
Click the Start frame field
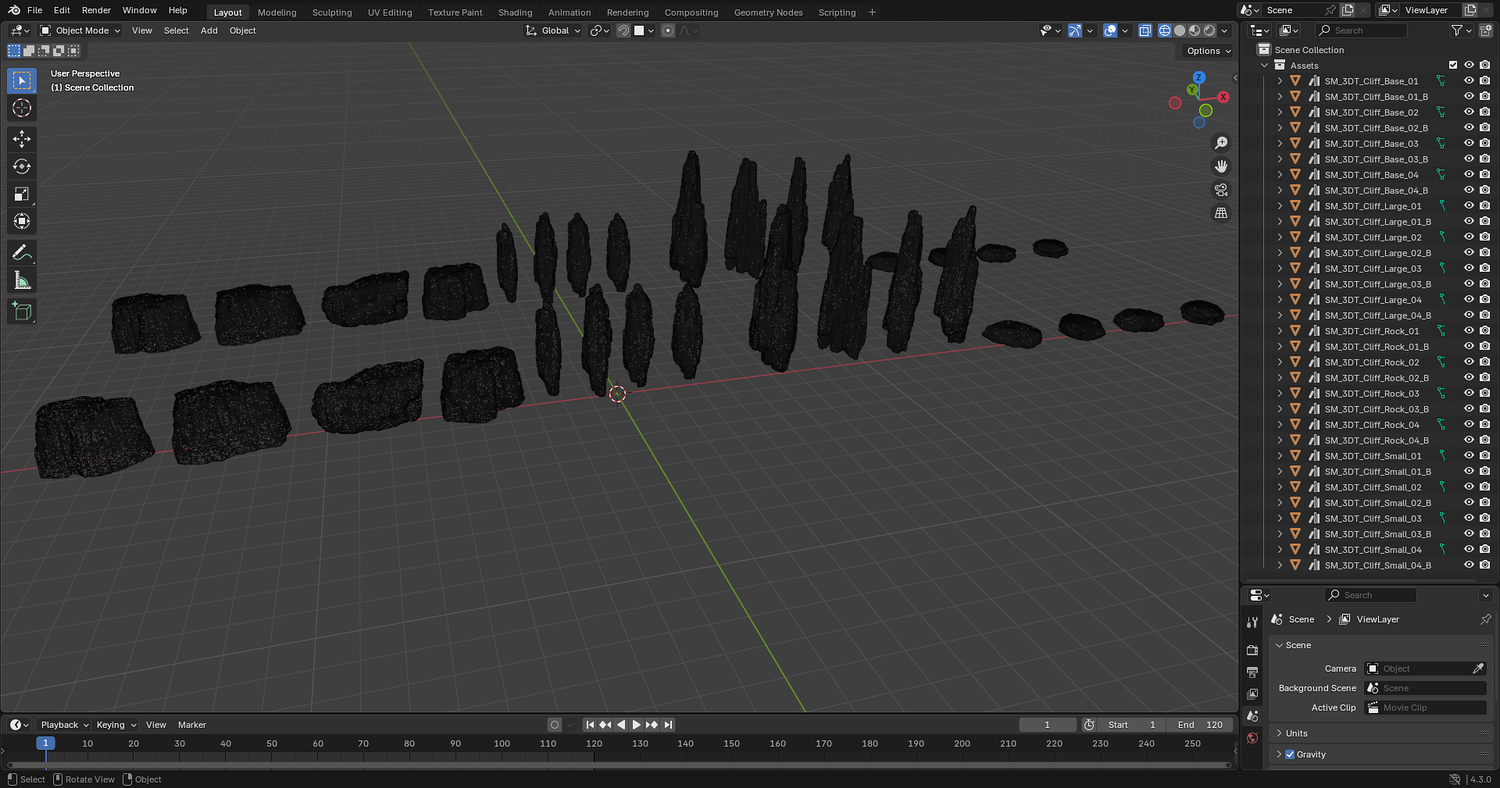tap(1133, 725)
